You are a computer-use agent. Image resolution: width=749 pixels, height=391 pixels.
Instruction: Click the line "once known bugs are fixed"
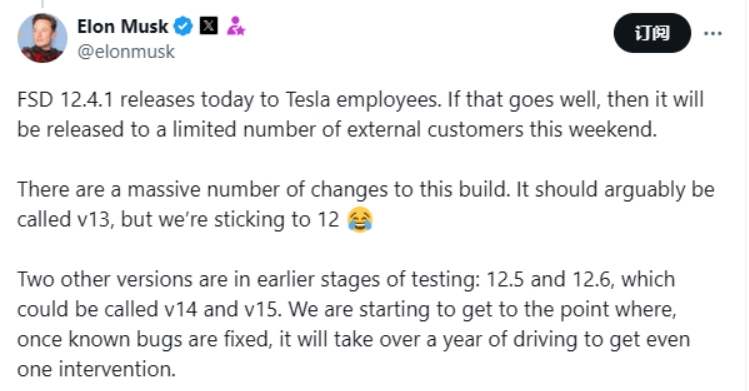[x=354, y=339]
